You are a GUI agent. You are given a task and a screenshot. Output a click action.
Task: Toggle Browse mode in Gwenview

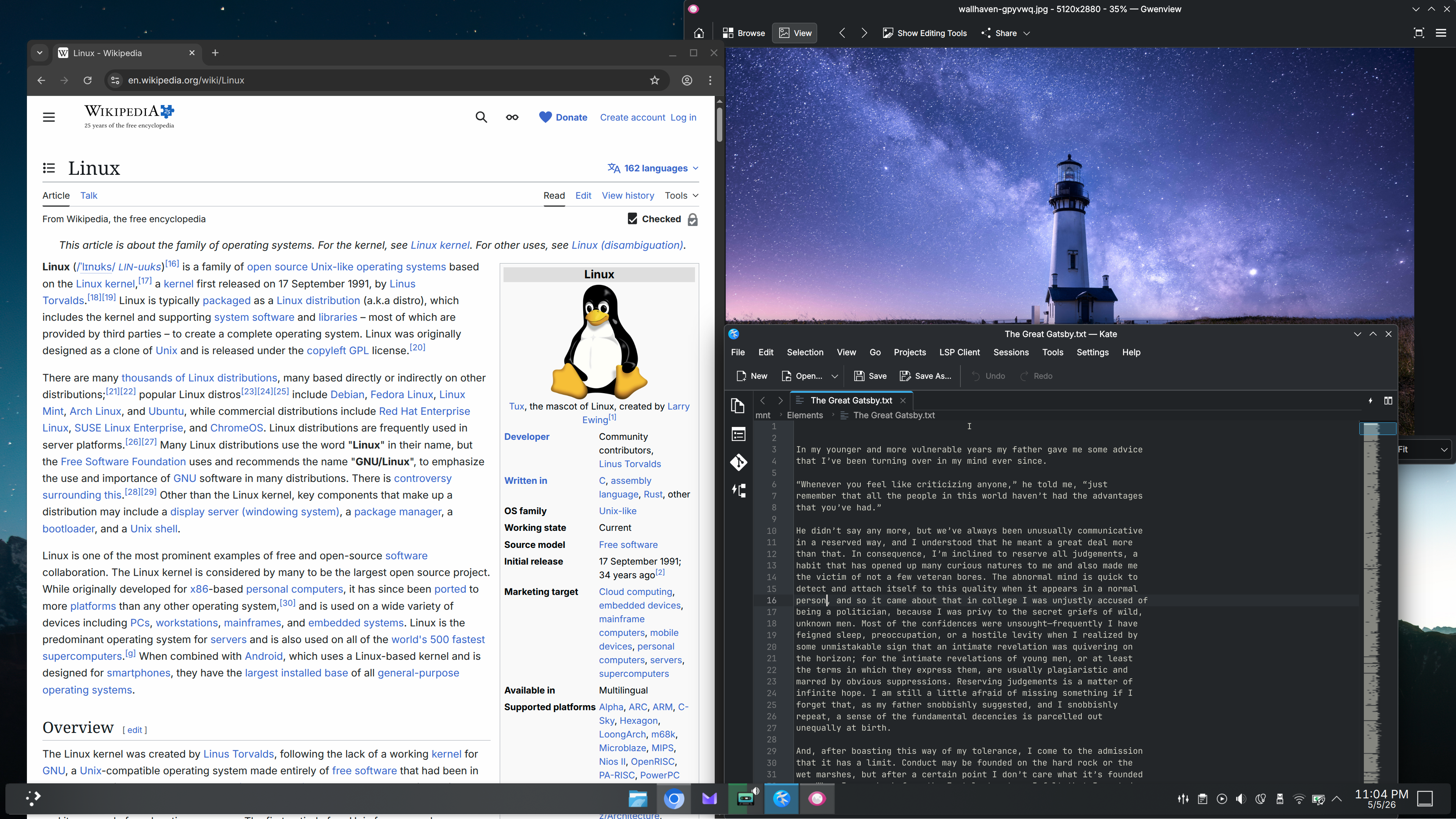[x=743, y=33]
